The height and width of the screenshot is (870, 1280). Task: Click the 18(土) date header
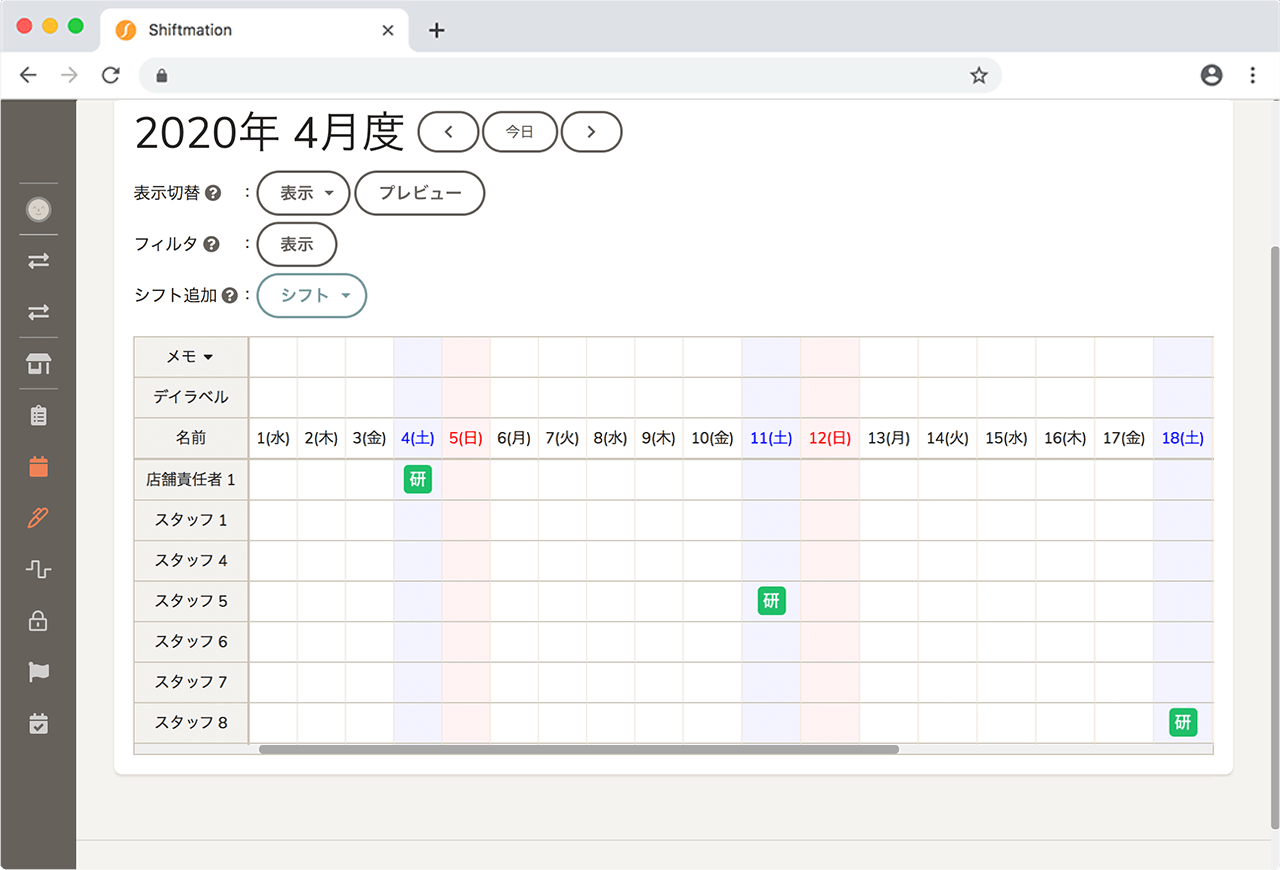(x=1183, y=438)
